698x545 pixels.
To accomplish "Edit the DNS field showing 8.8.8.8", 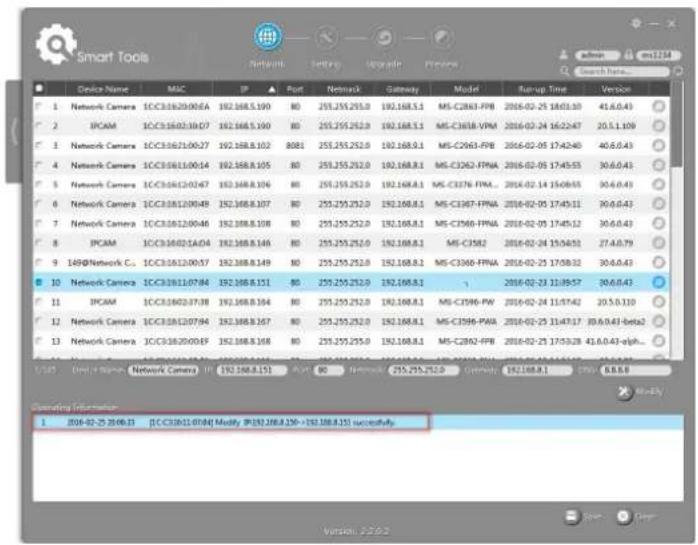I will [x=635, y=370].
